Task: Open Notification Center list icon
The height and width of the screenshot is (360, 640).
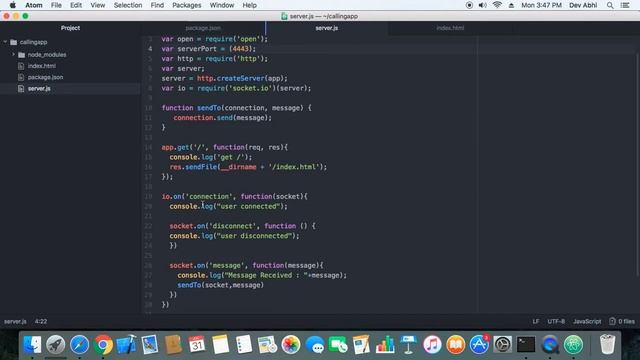Action: [625, 5]
